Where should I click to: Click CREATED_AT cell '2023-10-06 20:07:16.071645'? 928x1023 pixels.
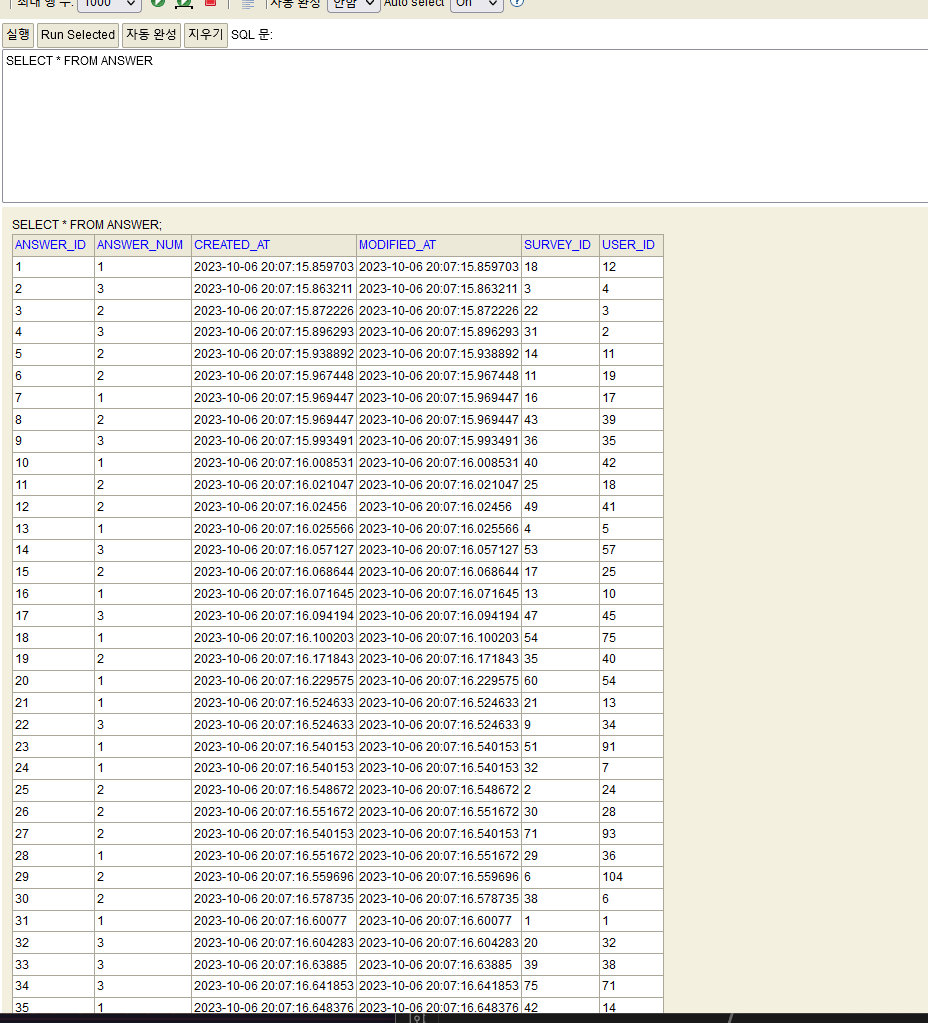273,594
